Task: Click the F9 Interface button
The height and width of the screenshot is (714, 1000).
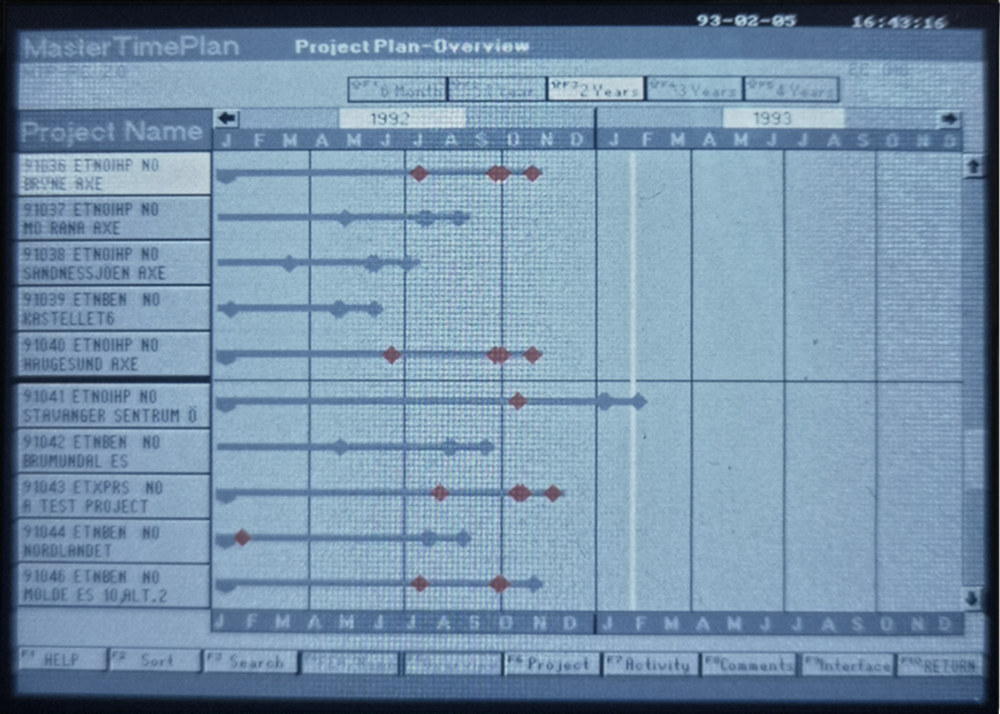Action: tap(848, 665)
